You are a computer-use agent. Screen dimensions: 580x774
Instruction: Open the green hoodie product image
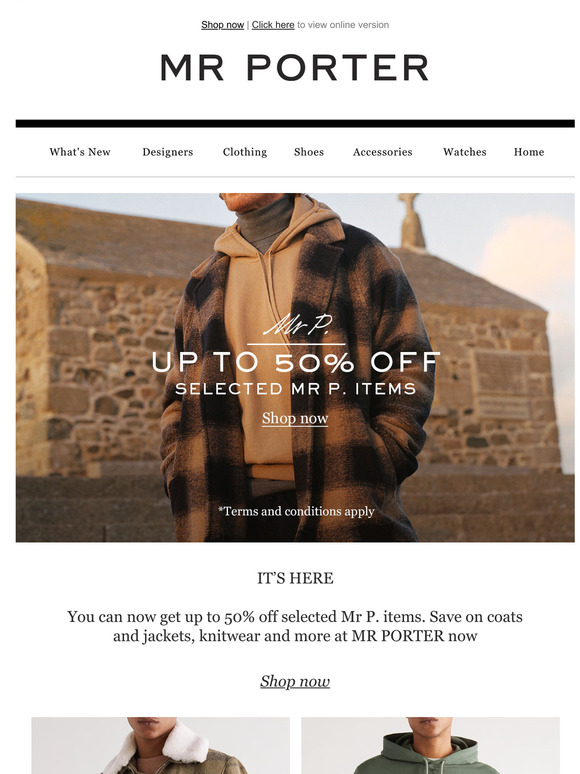pyautogui.click(x=430, y=745)
